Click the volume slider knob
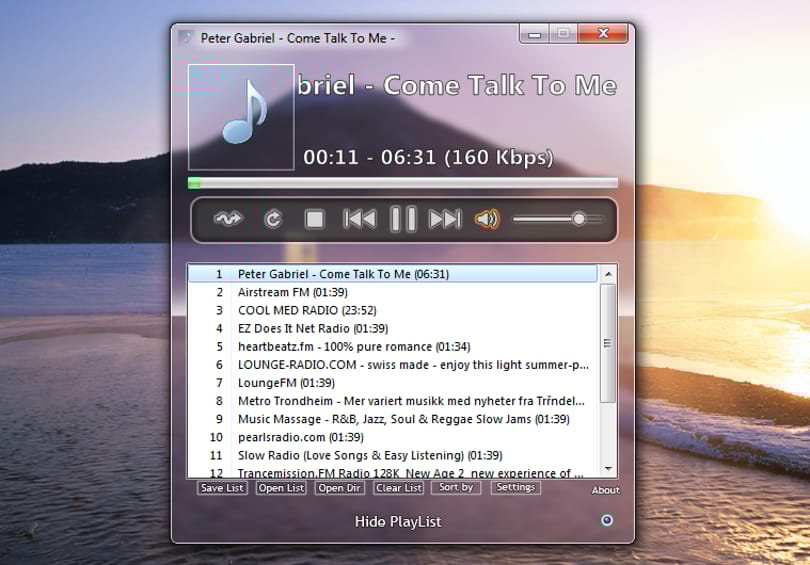Screen dimensions: 810x565 579,219
